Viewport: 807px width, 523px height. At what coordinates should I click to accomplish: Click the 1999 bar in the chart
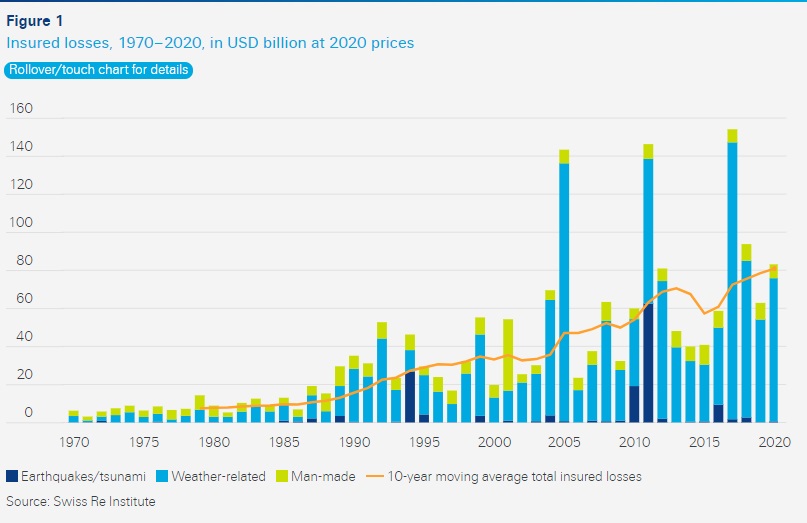480,370
